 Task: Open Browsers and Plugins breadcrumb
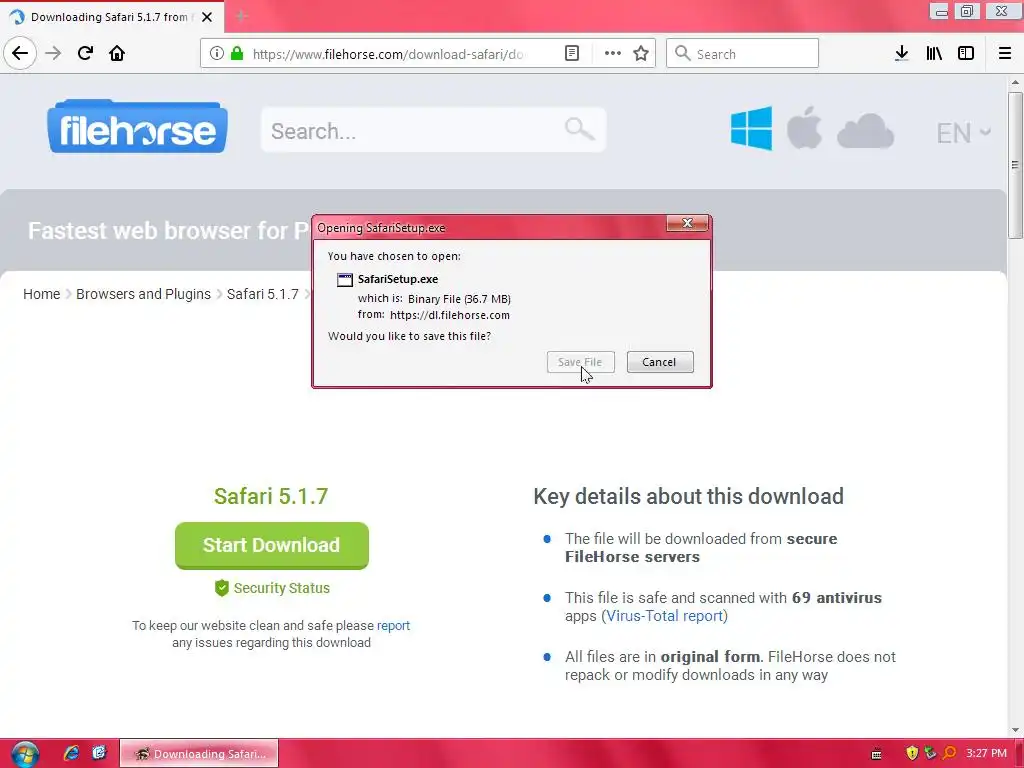[x=143, y=294]
